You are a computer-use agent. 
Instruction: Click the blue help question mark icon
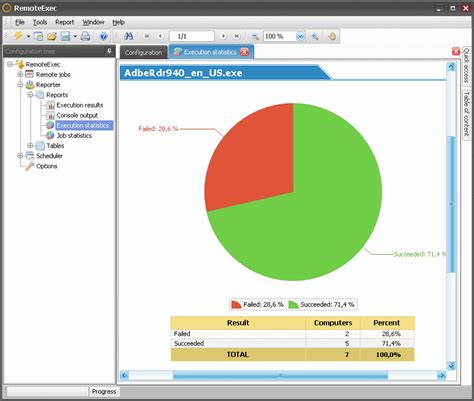104,36
